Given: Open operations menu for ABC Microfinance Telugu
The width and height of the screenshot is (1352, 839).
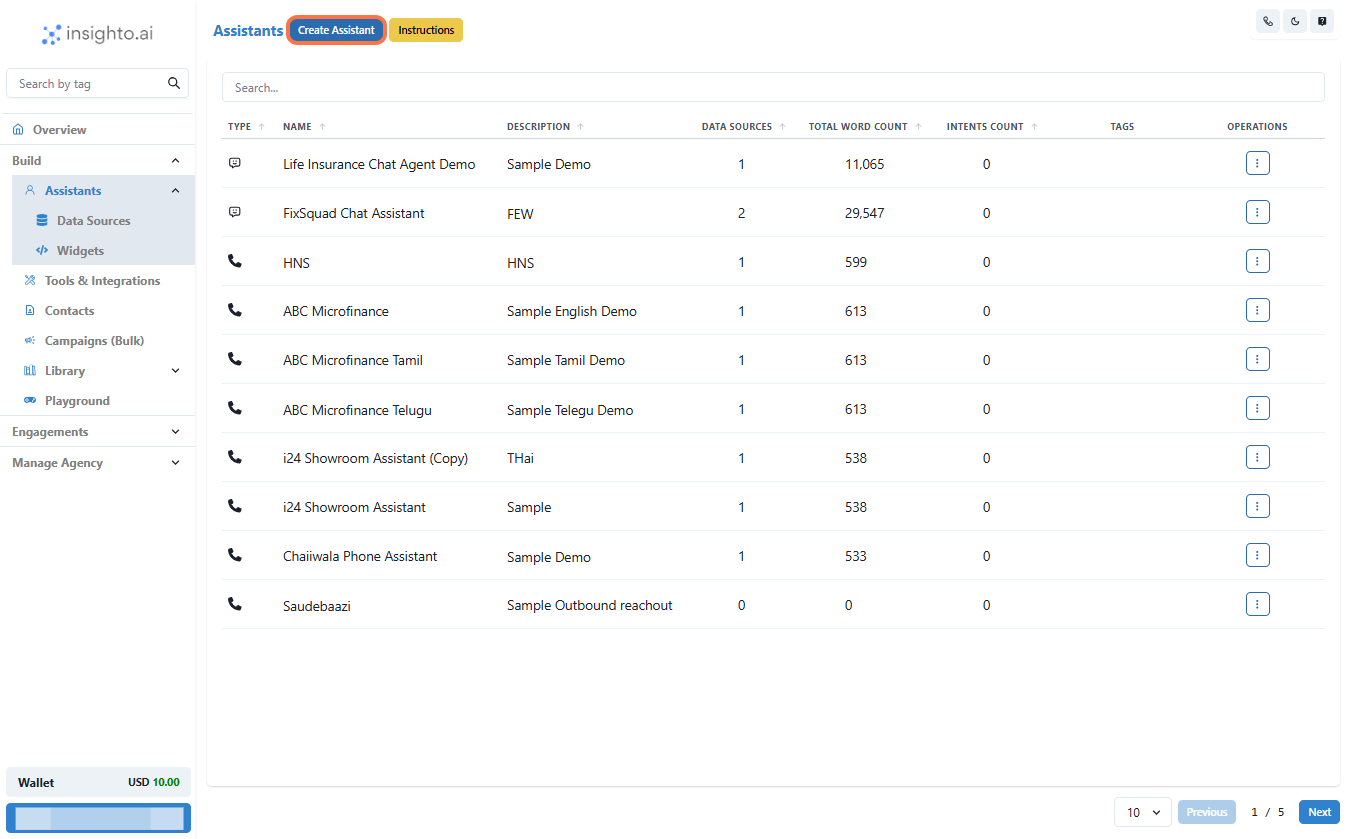Looking at the screenshot, I should click(x=1258, y=408).
